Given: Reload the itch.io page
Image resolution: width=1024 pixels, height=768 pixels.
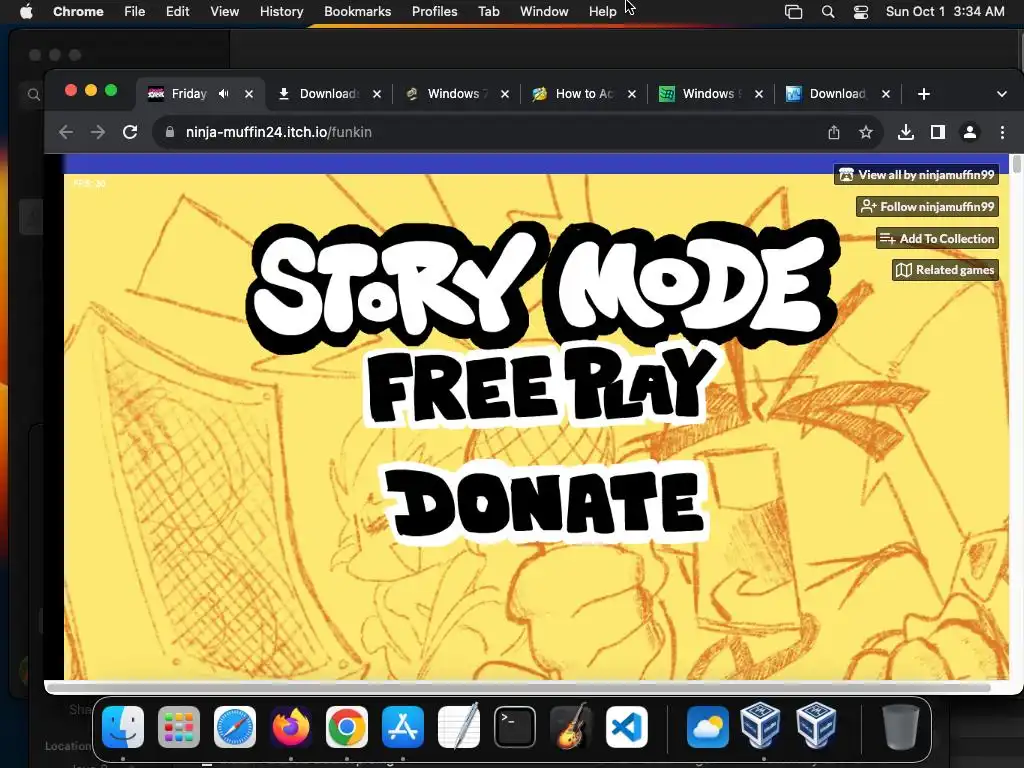Looking at the screenshot, I should pos(130,133).
